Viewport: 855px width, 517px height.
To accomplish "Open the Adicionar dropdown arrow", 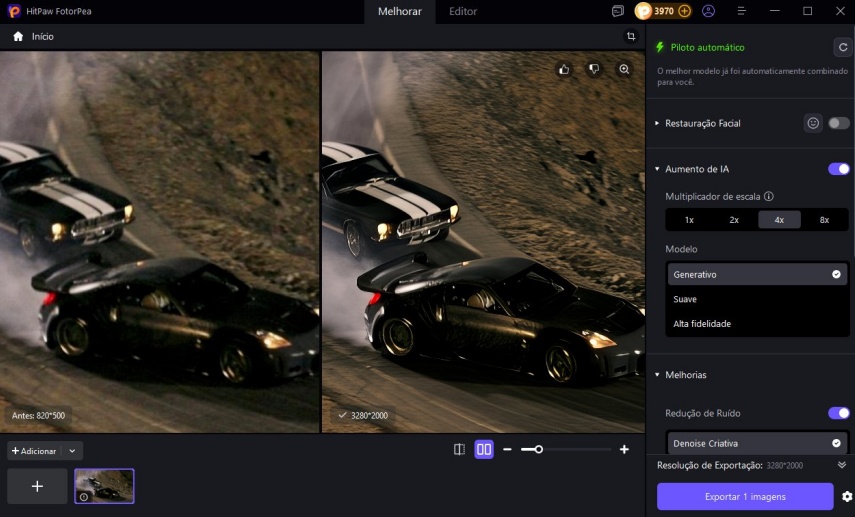I will (72, 451).
